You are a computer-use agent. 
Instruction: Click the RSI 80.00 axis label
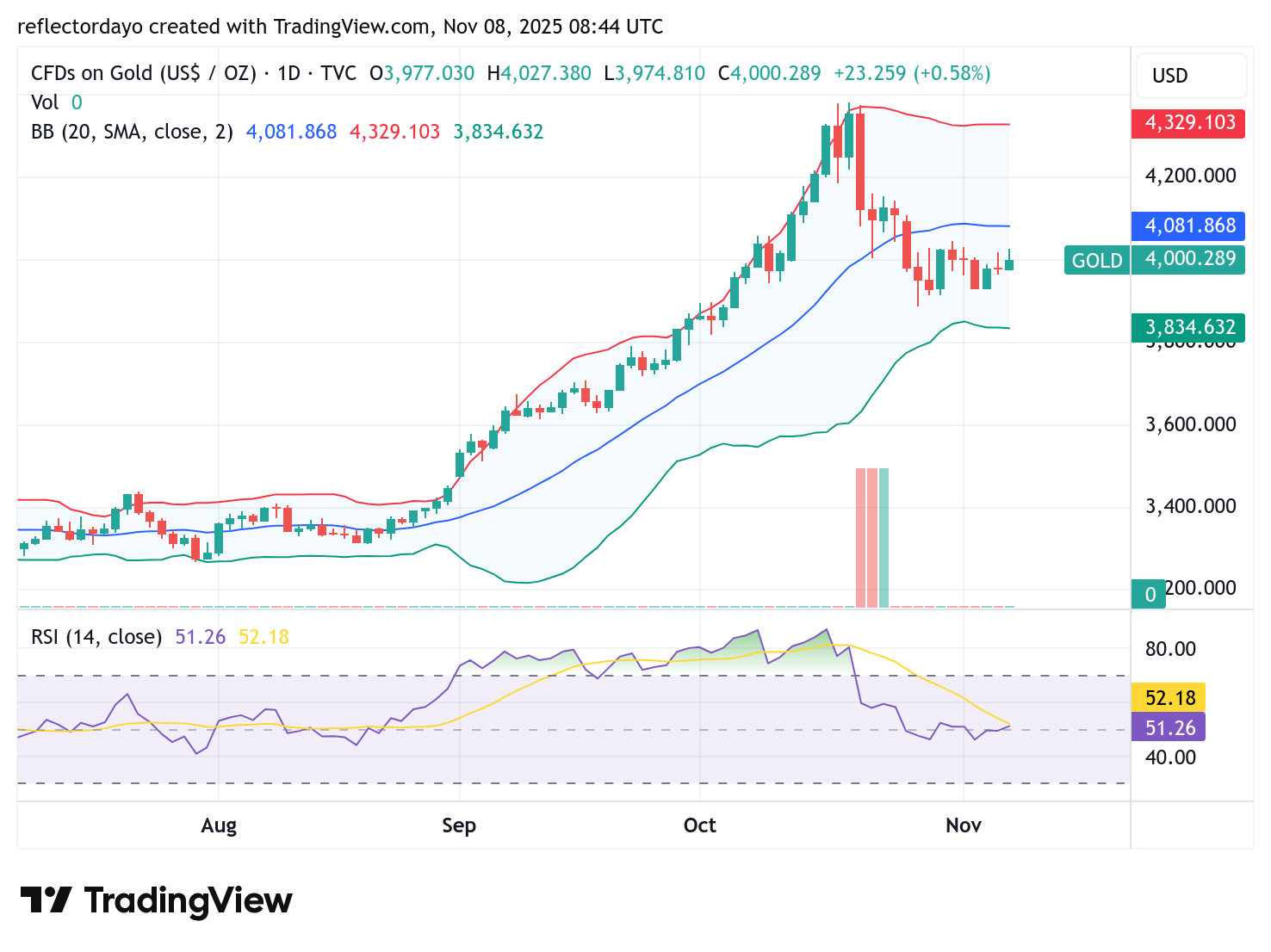tap(1170, 649)
